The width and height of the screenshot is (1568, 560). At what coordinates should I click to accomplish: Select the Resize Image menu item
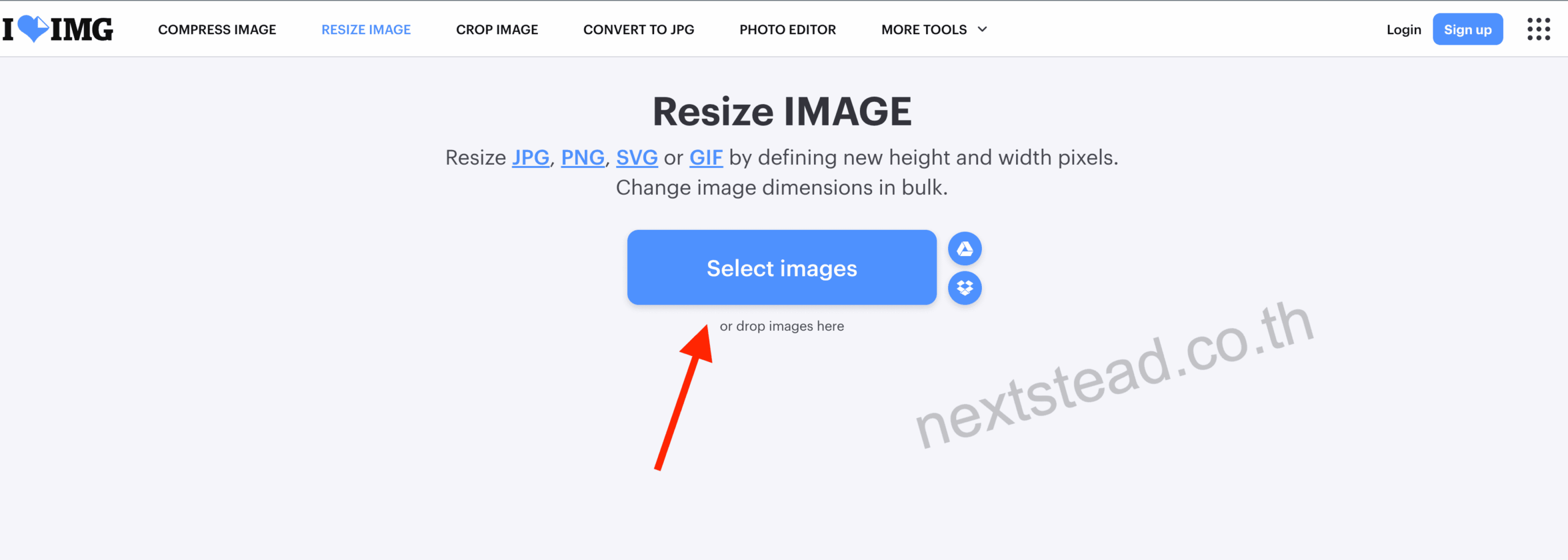[366, 29]
